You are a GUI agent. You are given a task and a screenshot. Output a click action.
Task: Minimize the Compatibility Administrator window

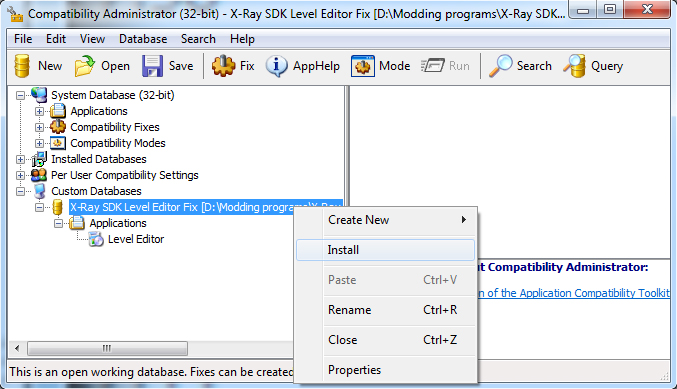click(x=583, y=9)
